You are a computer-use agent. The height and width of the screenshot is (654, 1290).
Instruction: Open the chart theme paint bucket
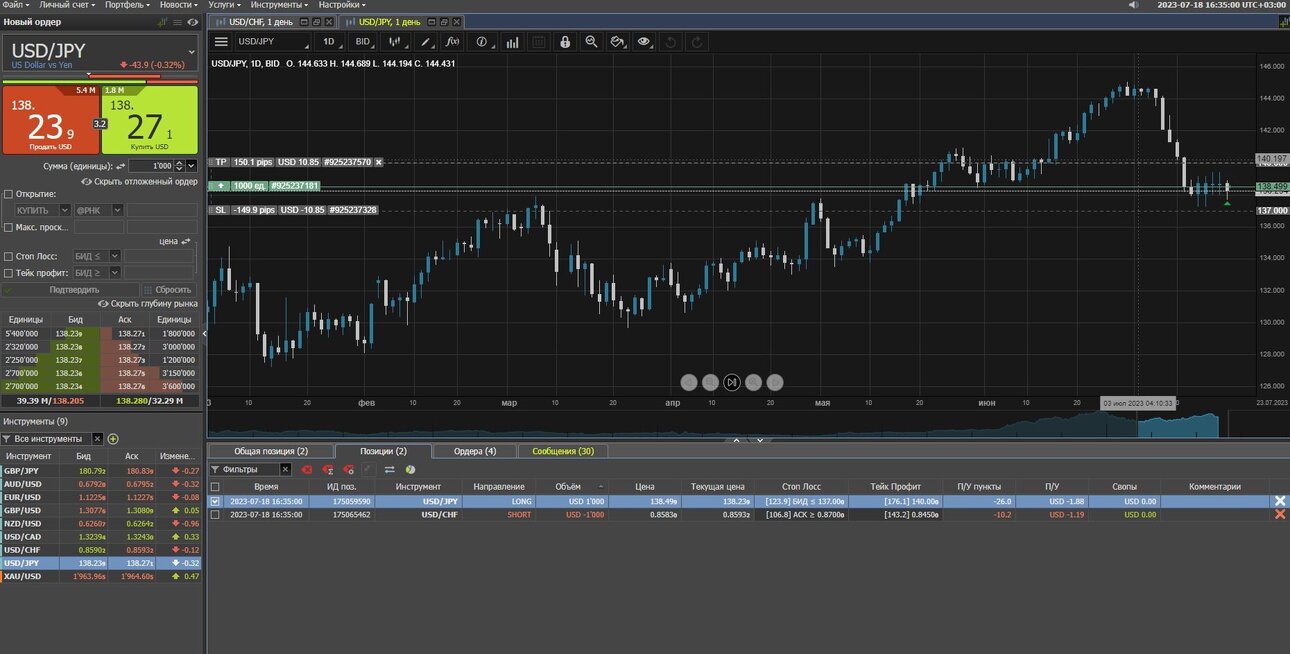(618, 42)
